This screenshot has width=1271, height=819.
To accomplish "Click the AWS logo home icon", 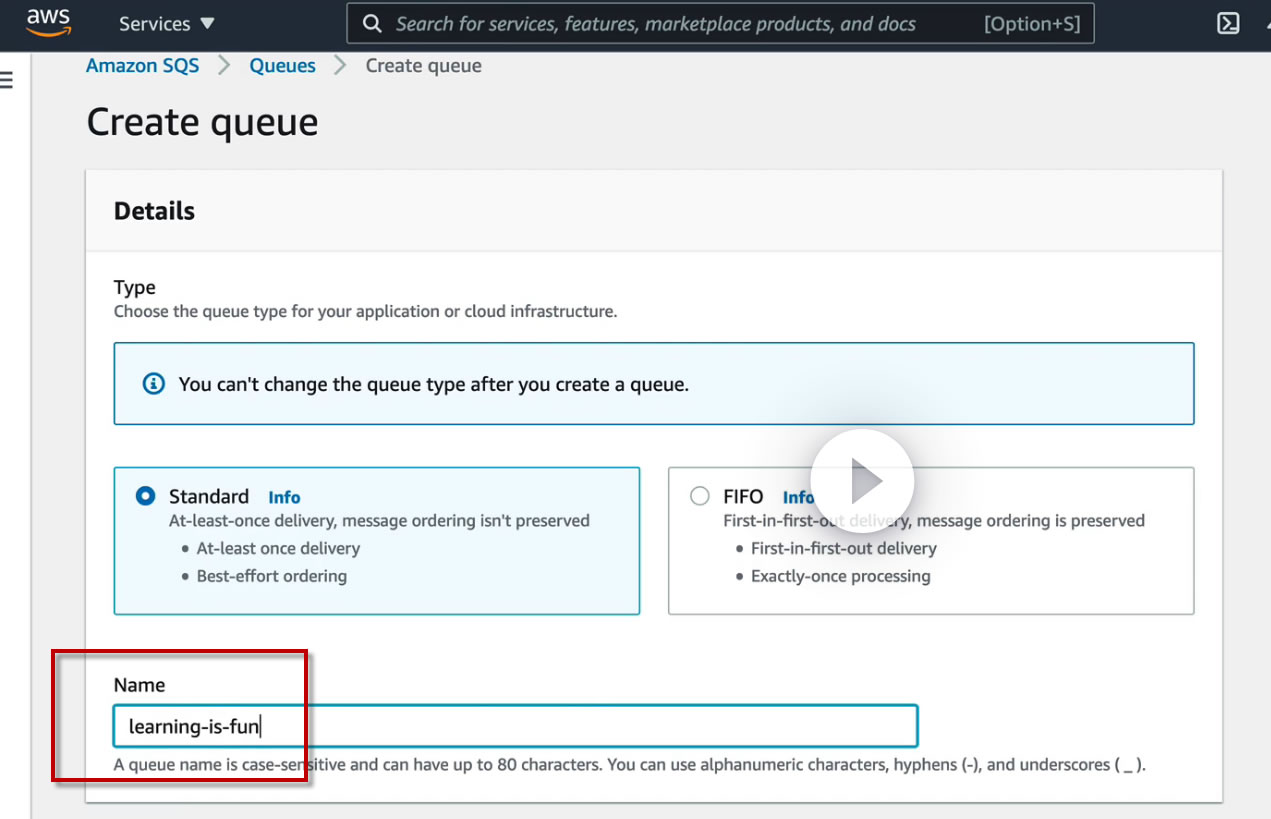I will 48,22.
